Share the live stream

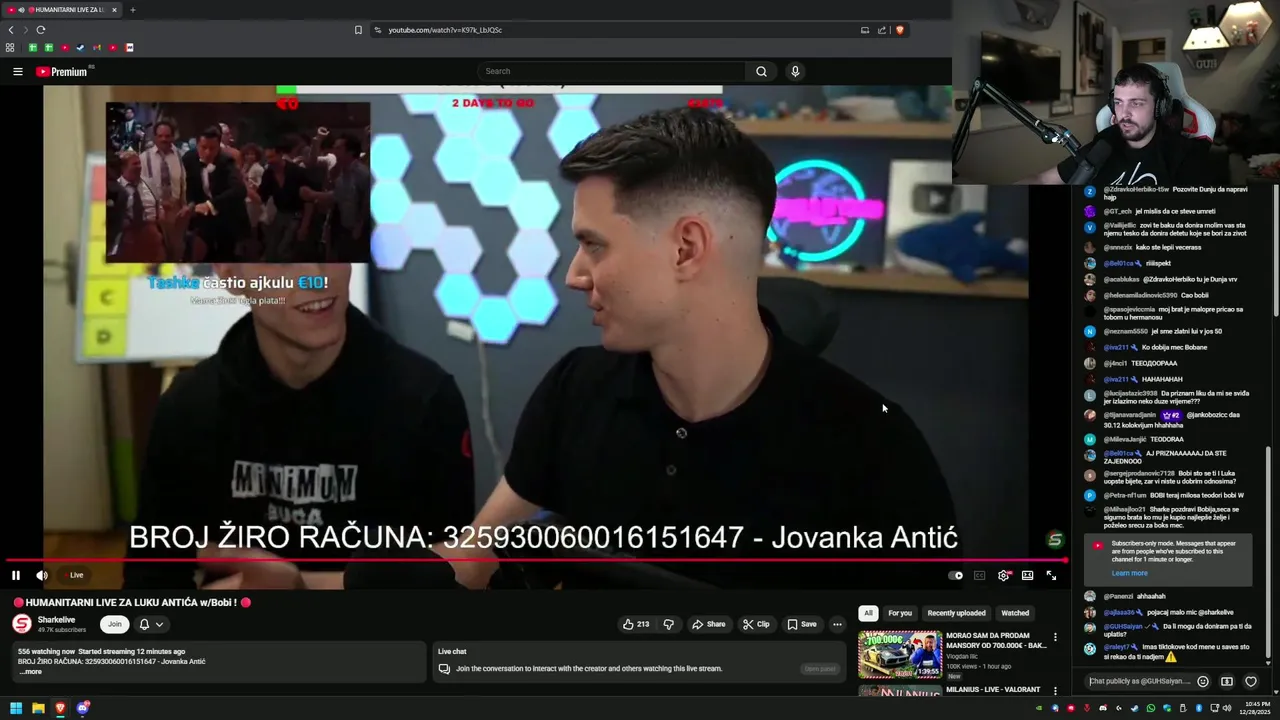pos(709,624)
